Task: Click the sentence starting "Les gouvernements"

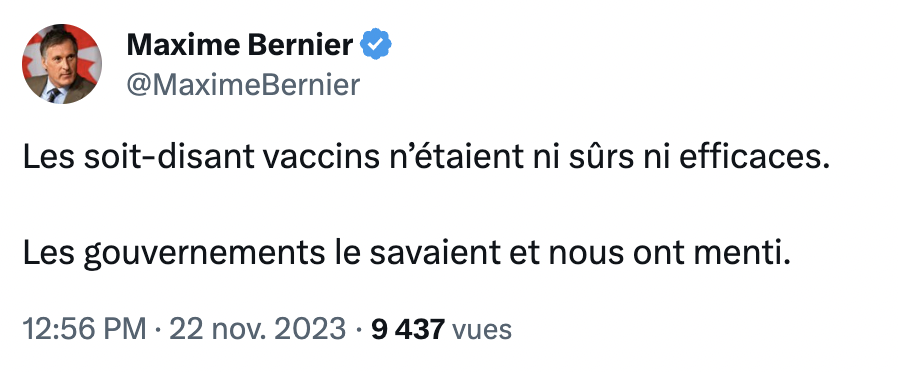Action: pyautogui.click(x=407, y=254)
